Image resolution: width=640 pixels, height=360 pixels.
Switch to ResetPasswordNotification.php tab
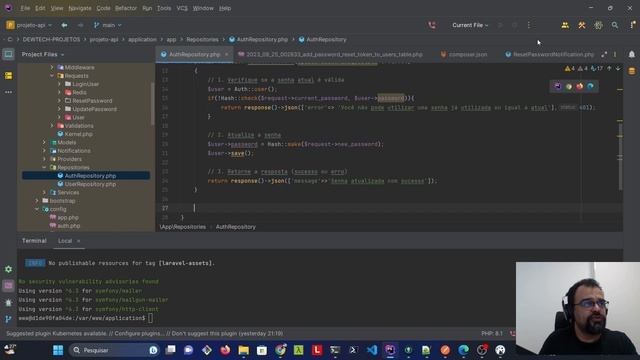coord(549,54)
